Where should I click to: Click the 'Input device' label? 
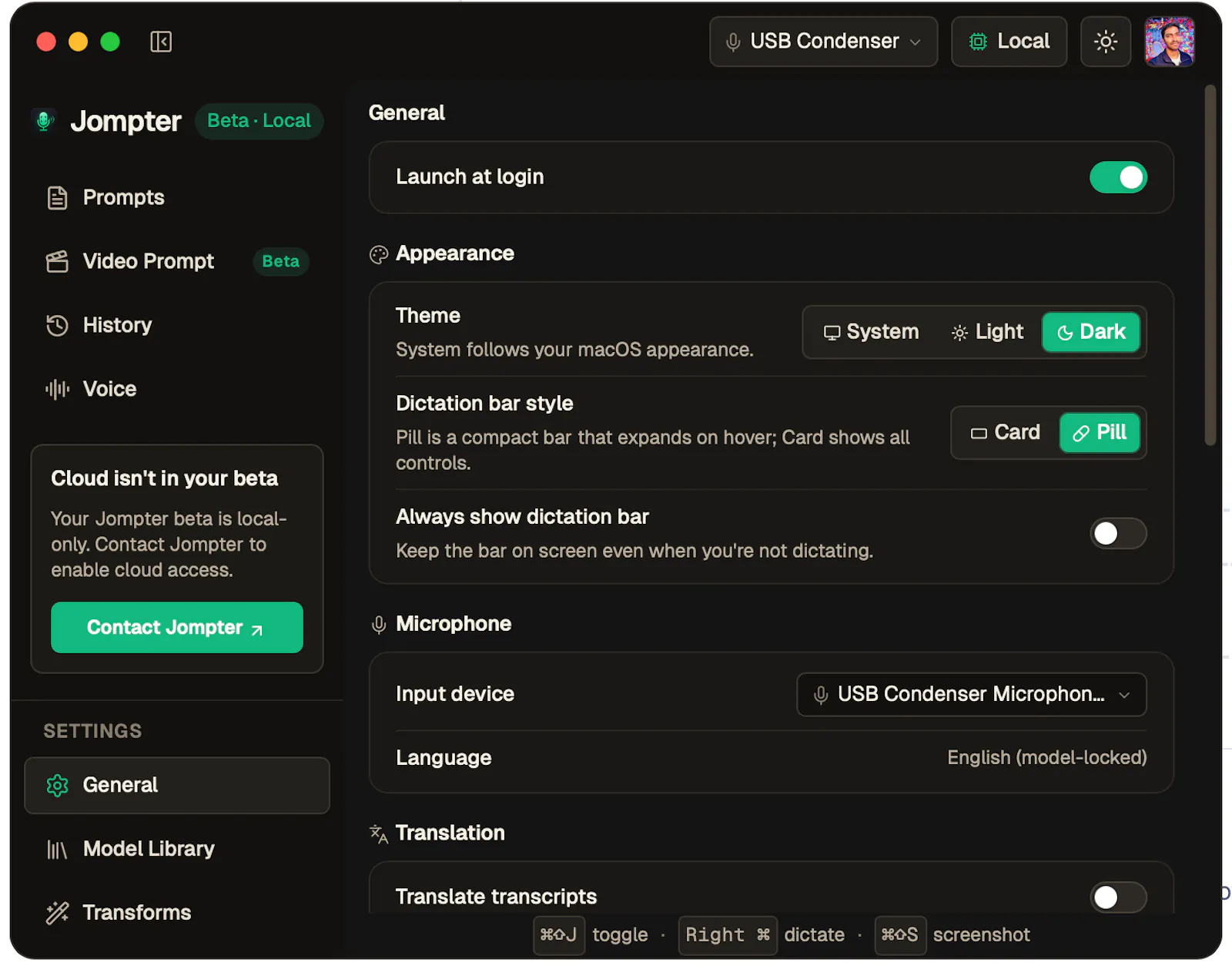[454, 695]
